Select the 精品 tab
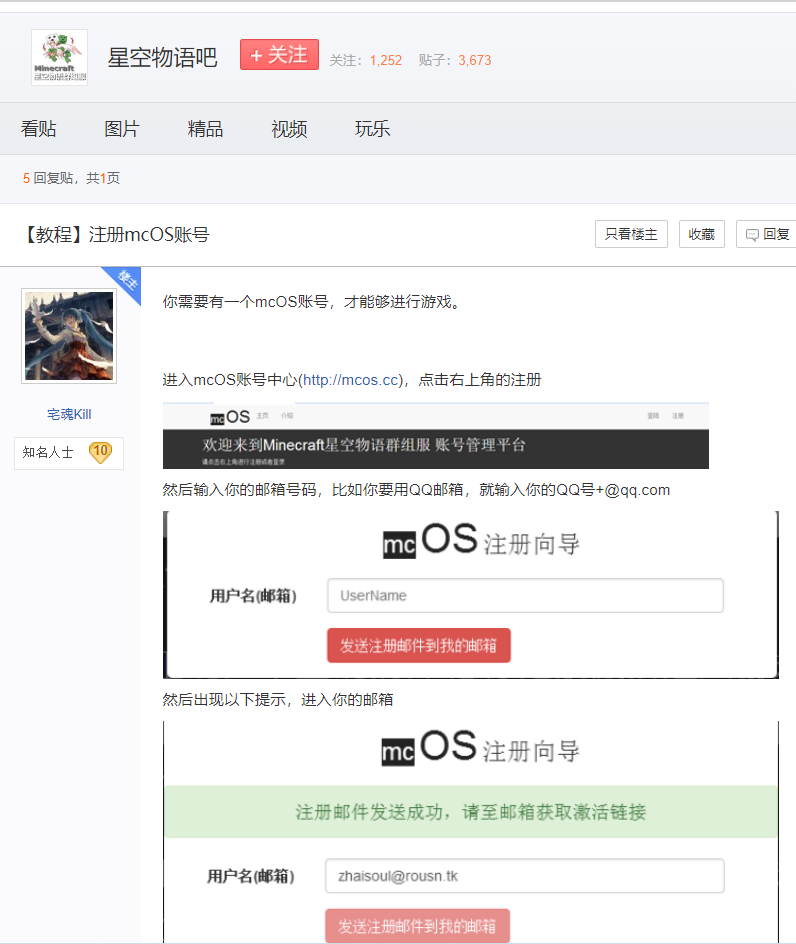Image resolution: width=796 pixels, height=944 pixels. point(205,129)
